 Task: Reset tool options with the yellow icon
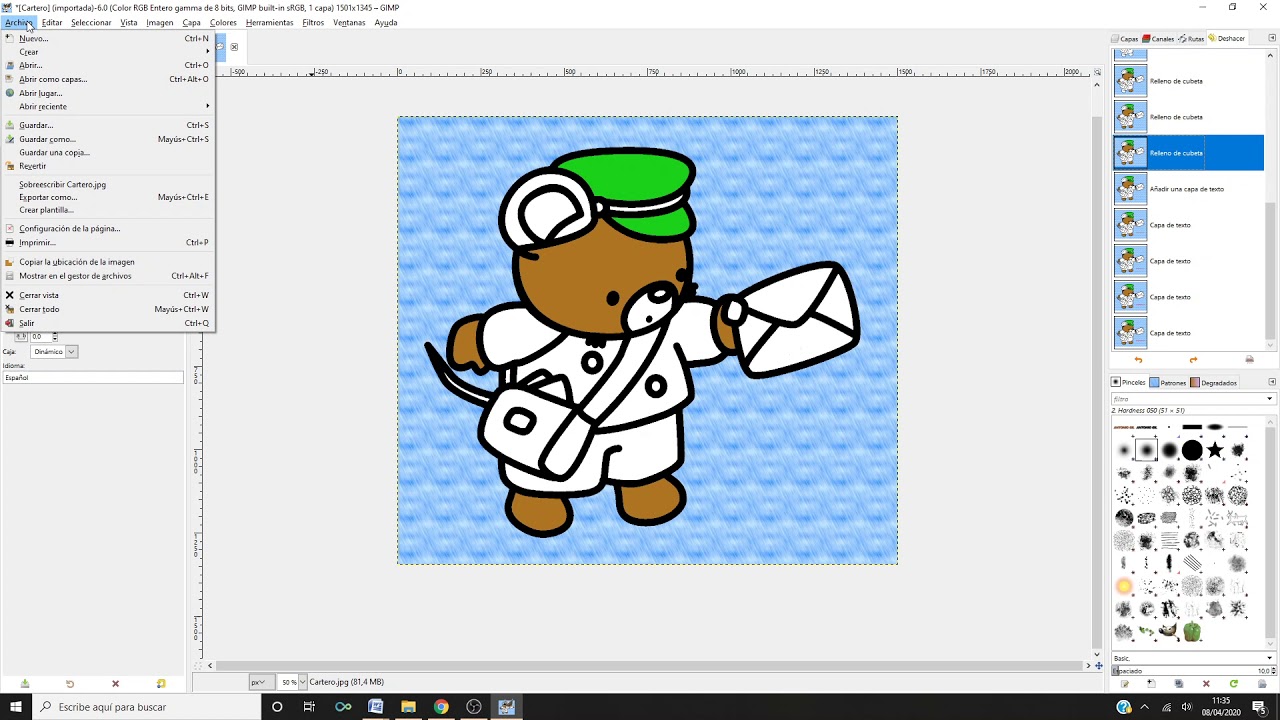point(161,684)
